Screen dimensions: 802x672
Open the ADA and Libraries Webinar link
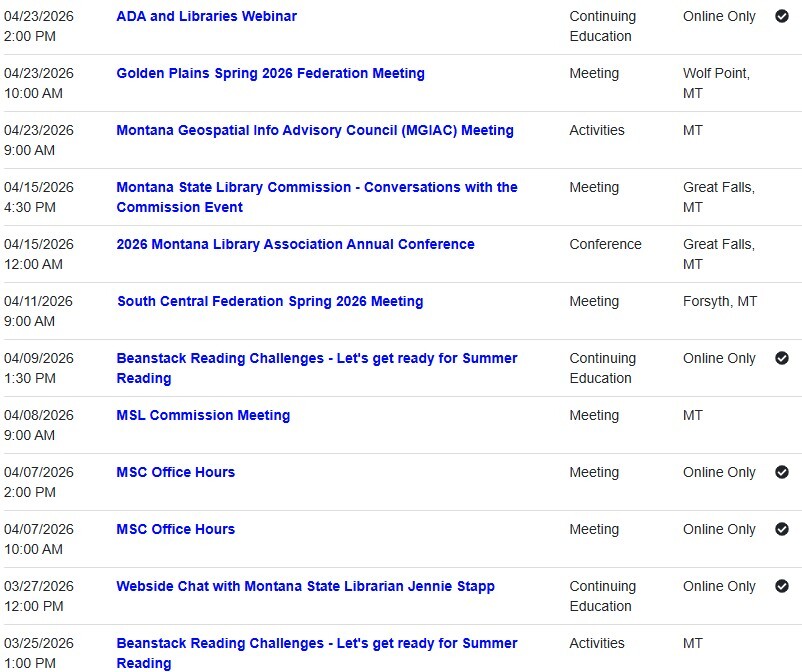[206, 16]
